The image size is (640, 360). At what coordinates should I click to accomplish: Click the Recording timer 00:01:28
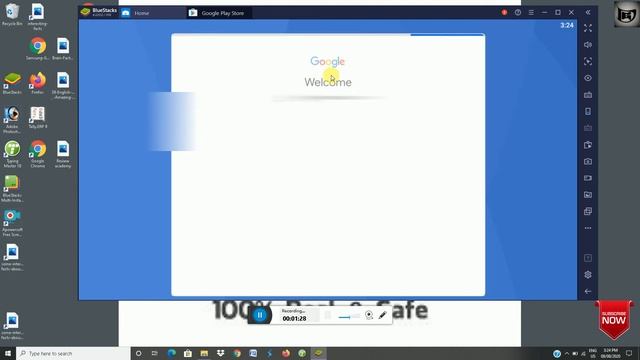(x=294, y=318)
